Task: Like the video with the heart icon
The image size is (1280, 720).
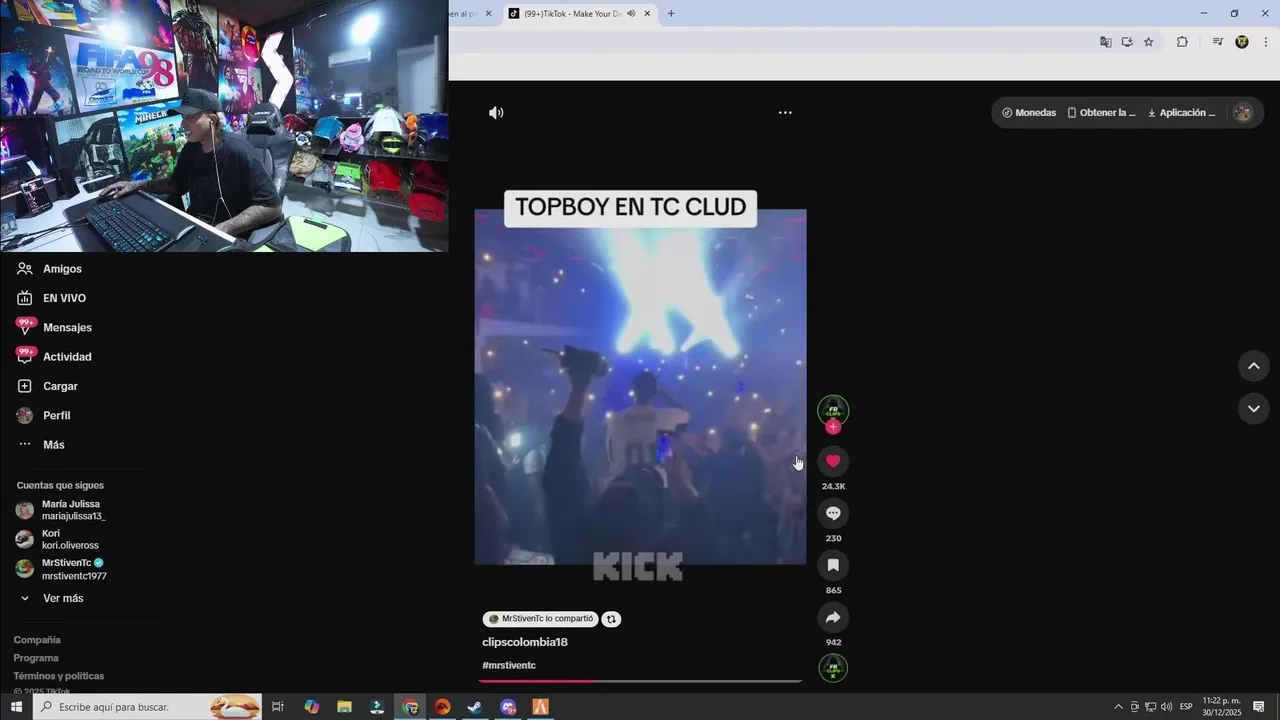Action: pos(833,461)
